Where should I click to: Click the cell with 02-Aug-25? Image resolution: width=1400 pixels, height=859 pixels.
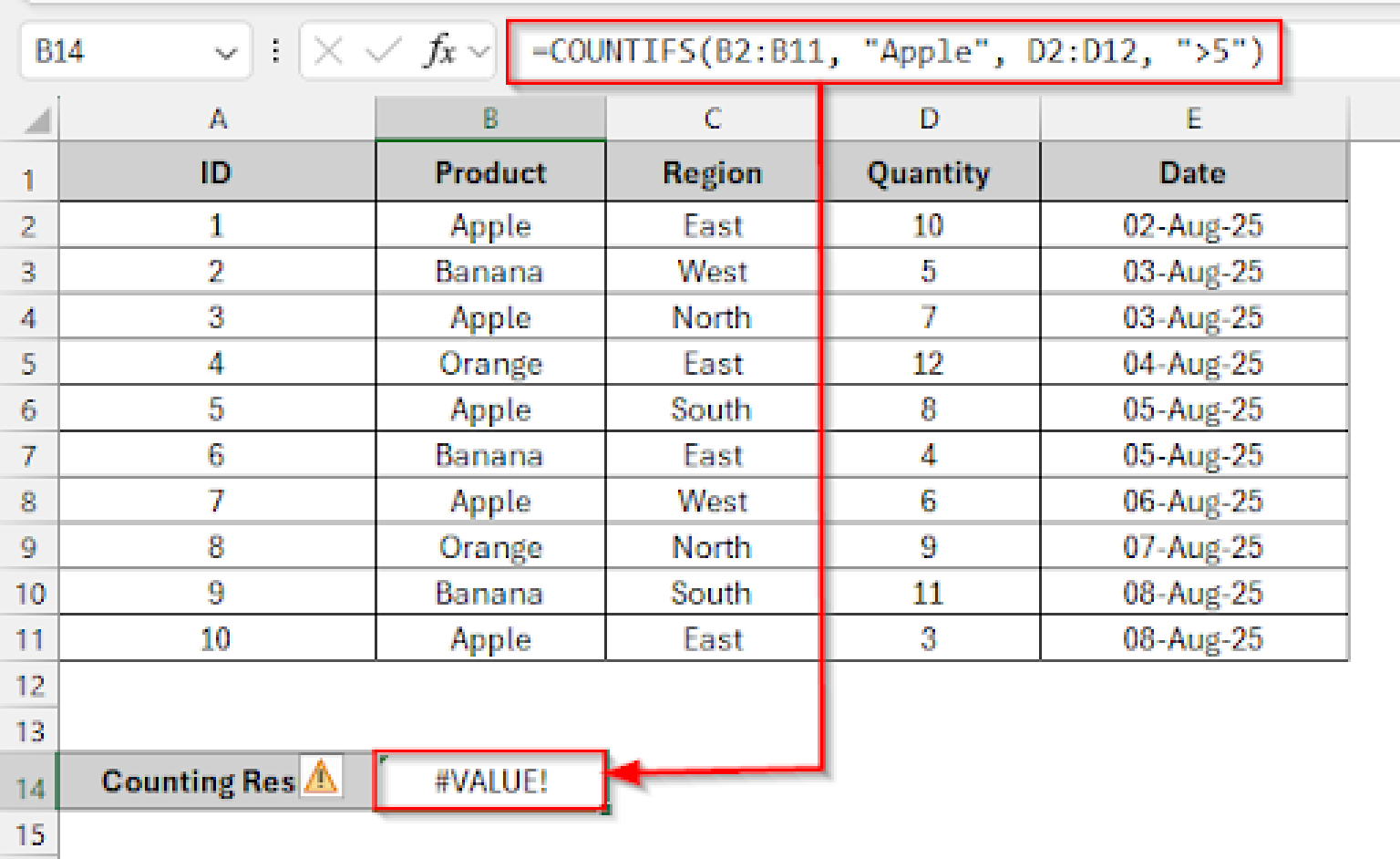tap(1193, 225)
